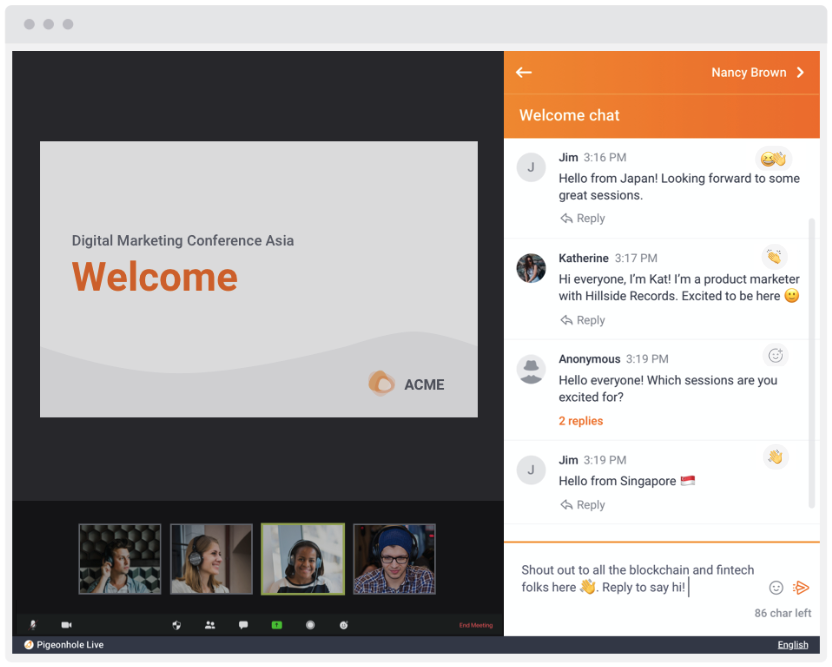The height and width of the screenshot is (667, 832).
Task: Open the meeting chat bubble icon
Action: [244, 625]
